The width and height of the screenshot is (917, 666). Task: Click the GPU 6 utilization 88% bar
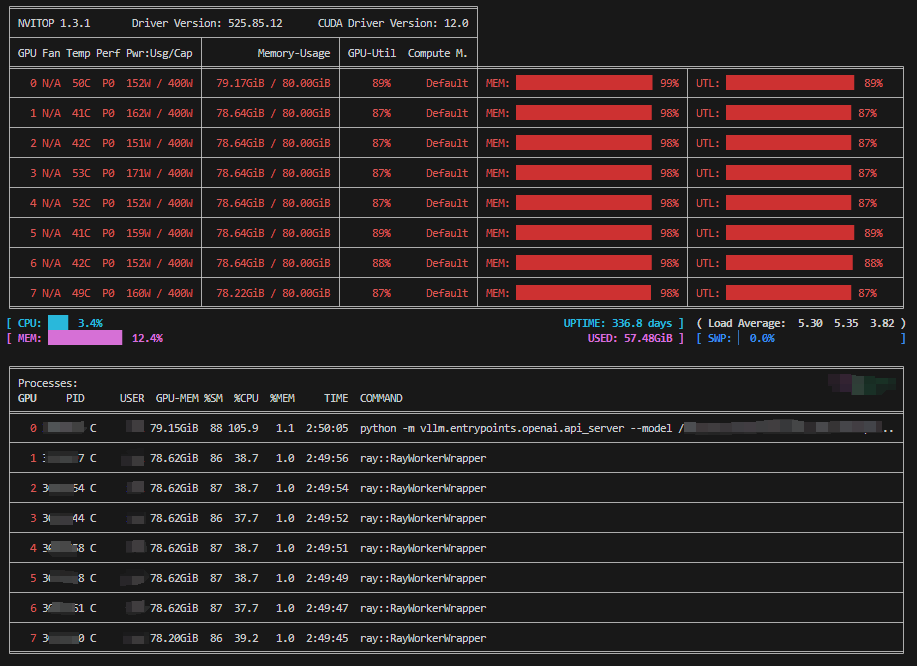(790, 262)
